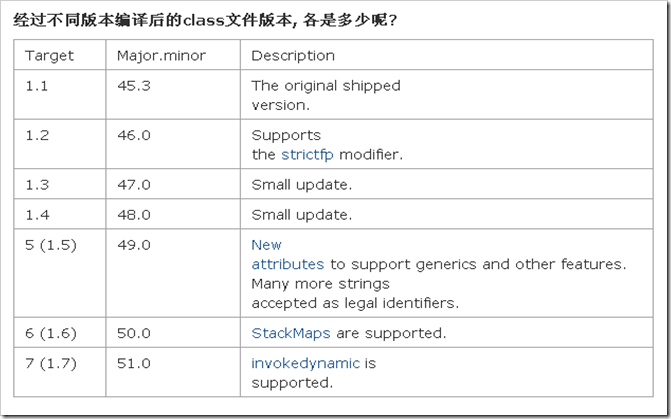Select the 48.0 version cell
The width and height of the screenshot is (671, 419).
tap(134, 215)
